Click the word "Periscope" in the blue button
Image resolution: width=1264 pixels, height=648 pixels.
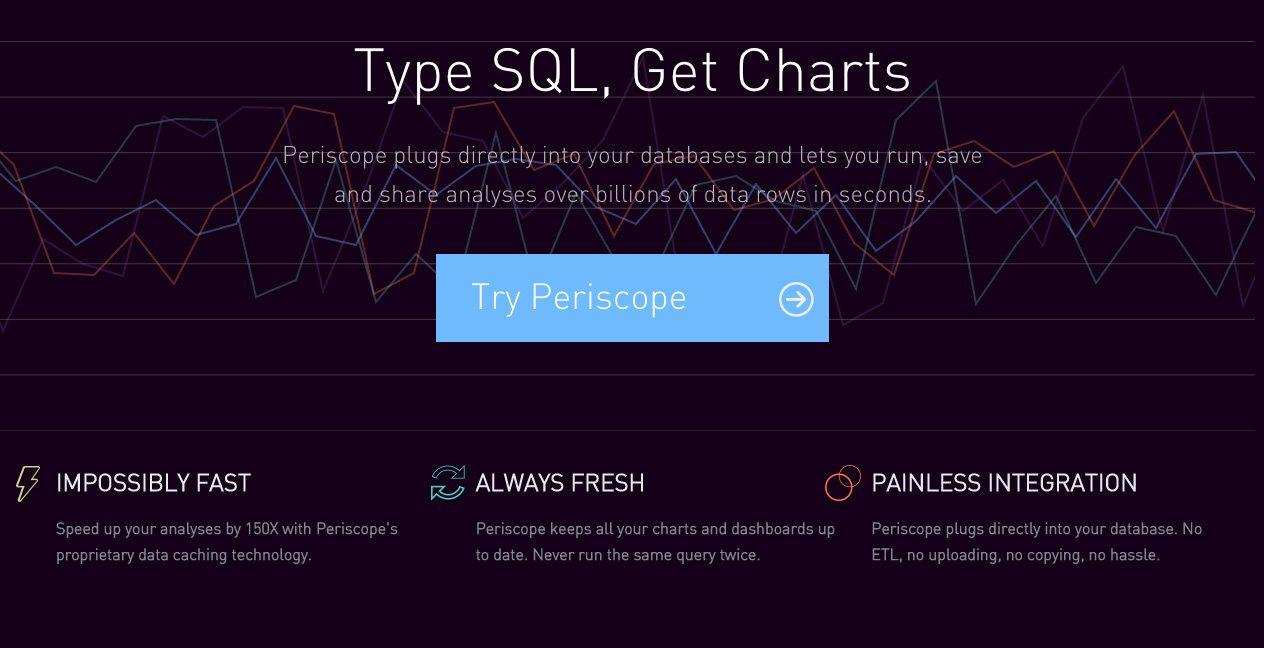point(608,298)
